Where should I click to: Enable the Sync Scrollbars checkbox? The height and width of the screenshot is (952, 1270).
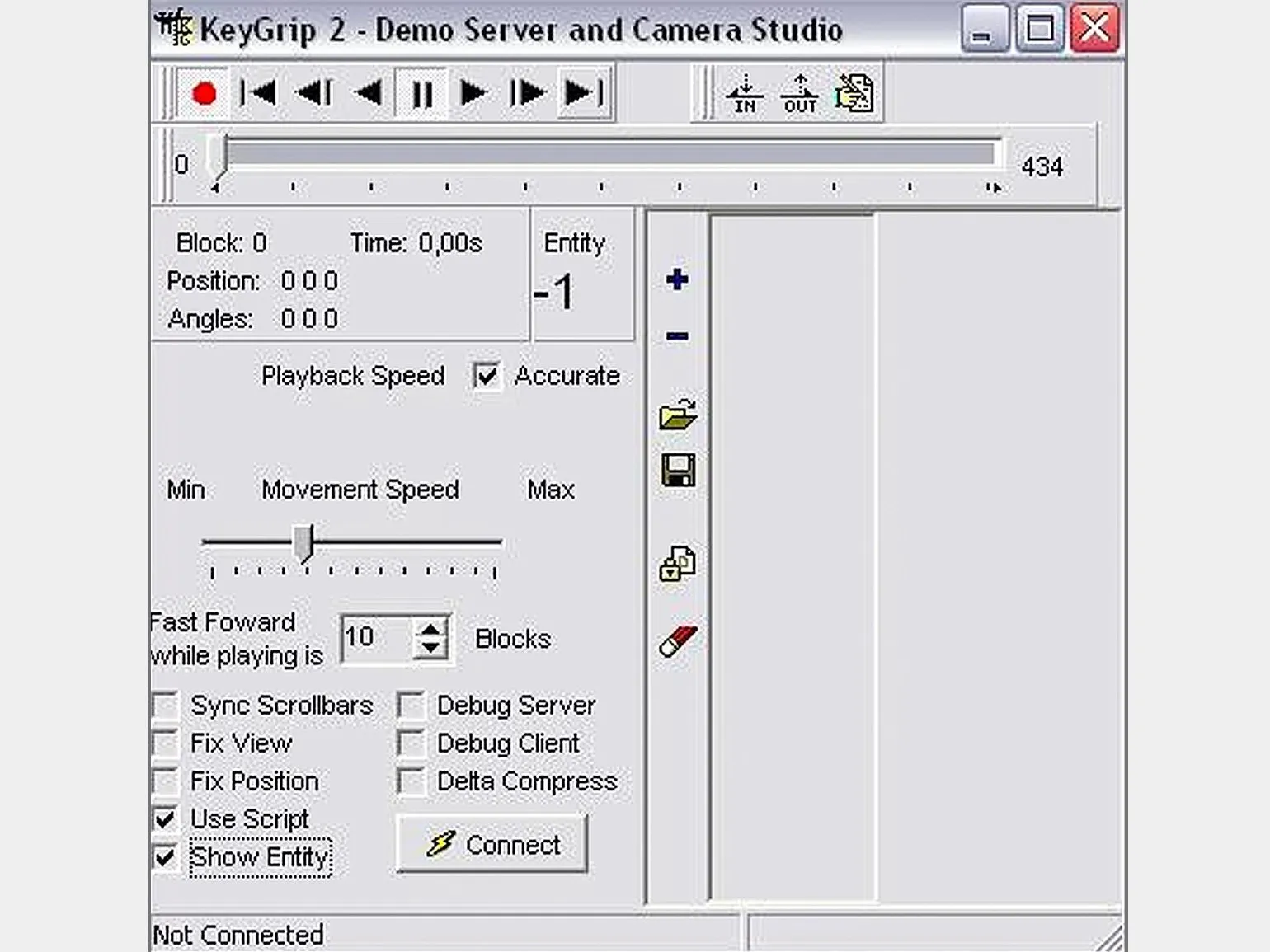(x=166, y=706)
